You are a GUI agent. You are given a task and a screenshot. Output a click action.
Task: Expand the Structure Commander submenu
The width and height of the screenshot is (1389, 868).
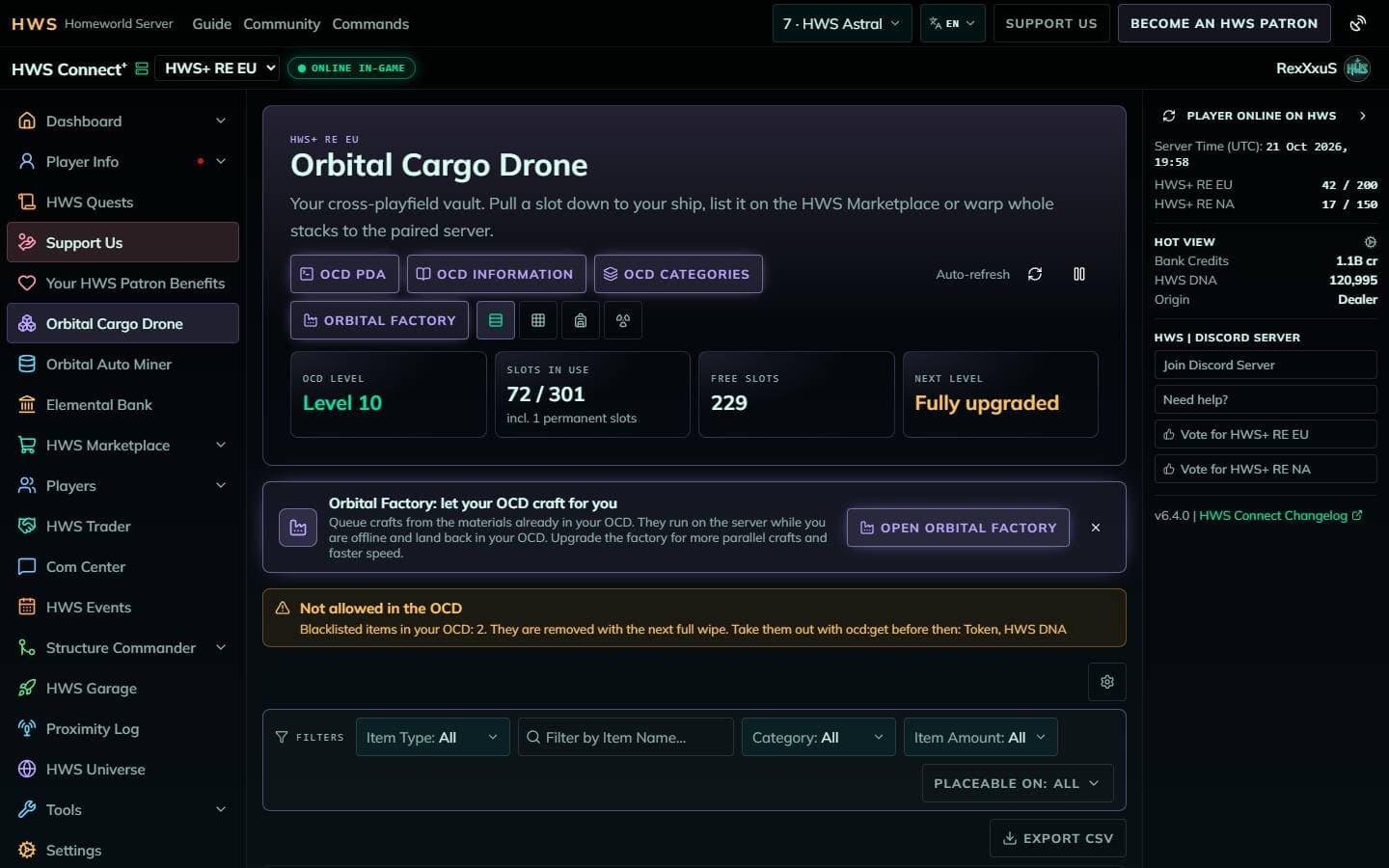(x=123, y=648)
